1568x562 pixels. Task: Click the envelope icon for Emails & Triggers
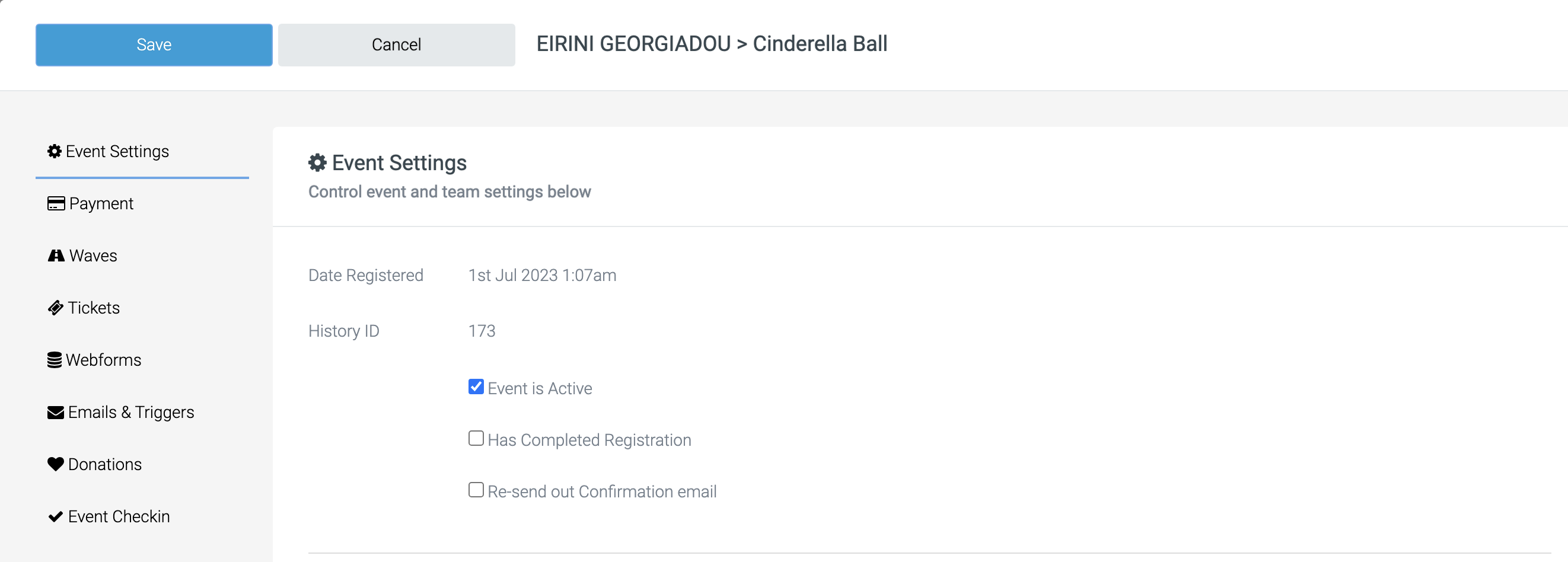(55, 413)
